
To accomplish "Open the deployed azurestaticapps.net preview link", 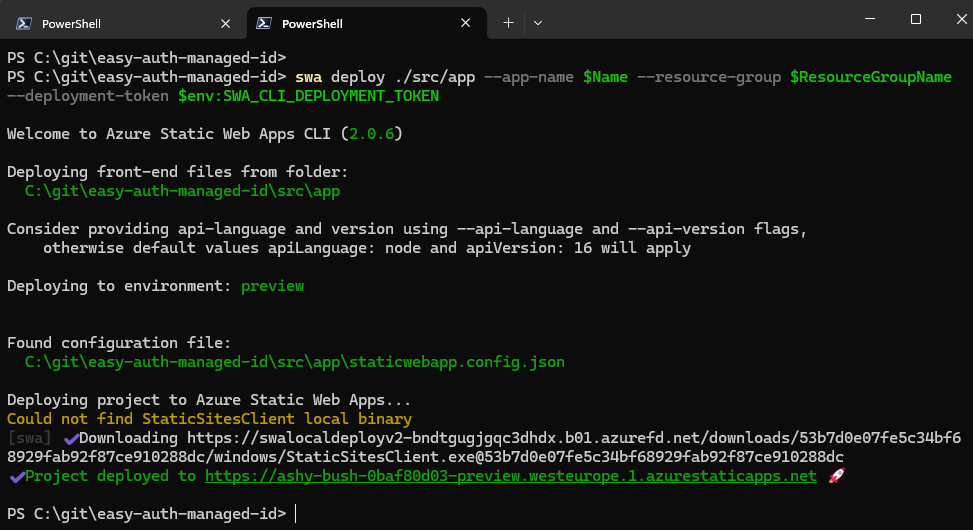I will (511, 476).
